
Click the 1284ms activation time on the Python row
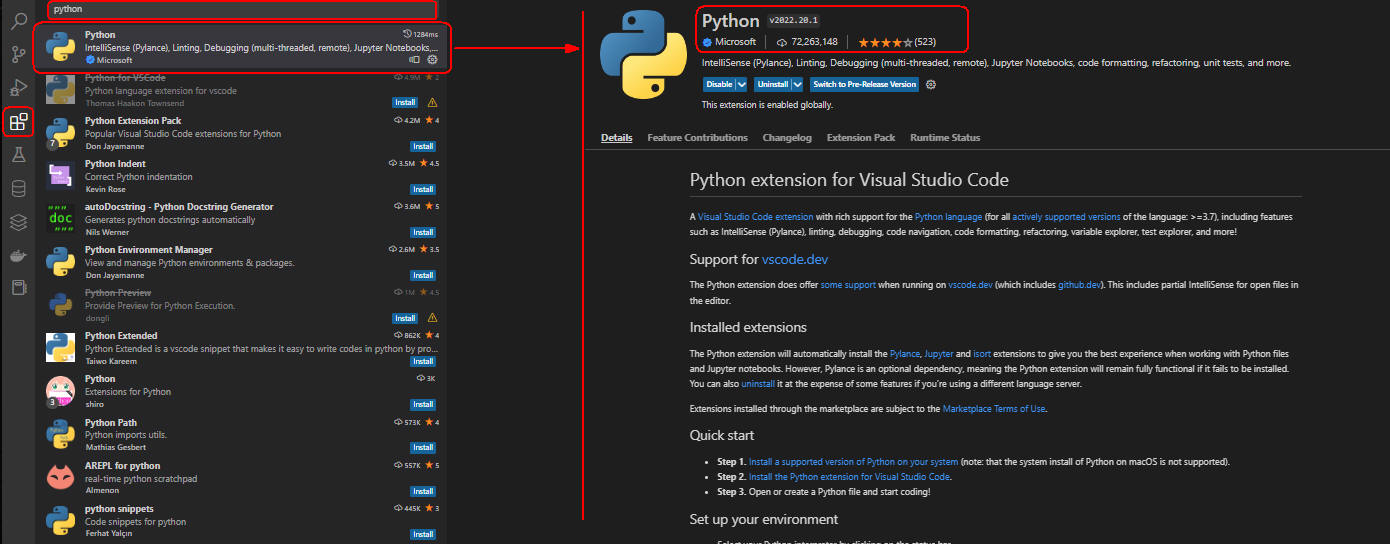coord(421,34)
